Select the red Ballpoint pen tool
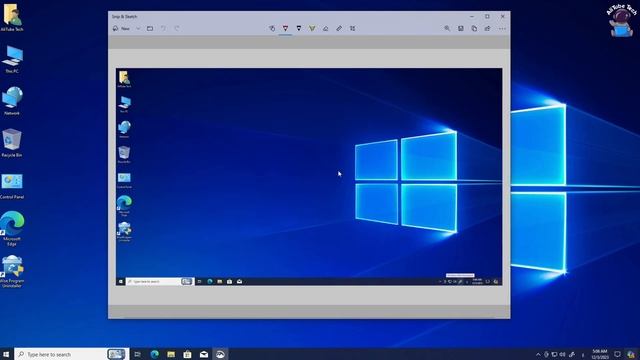The width and height of the screenshot is (640, 360). pos(285,29)
